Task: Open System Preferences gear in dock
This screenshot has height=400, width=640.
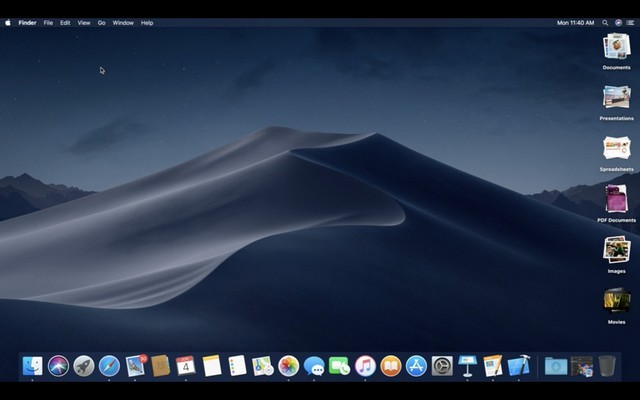Action: point(442,366)
